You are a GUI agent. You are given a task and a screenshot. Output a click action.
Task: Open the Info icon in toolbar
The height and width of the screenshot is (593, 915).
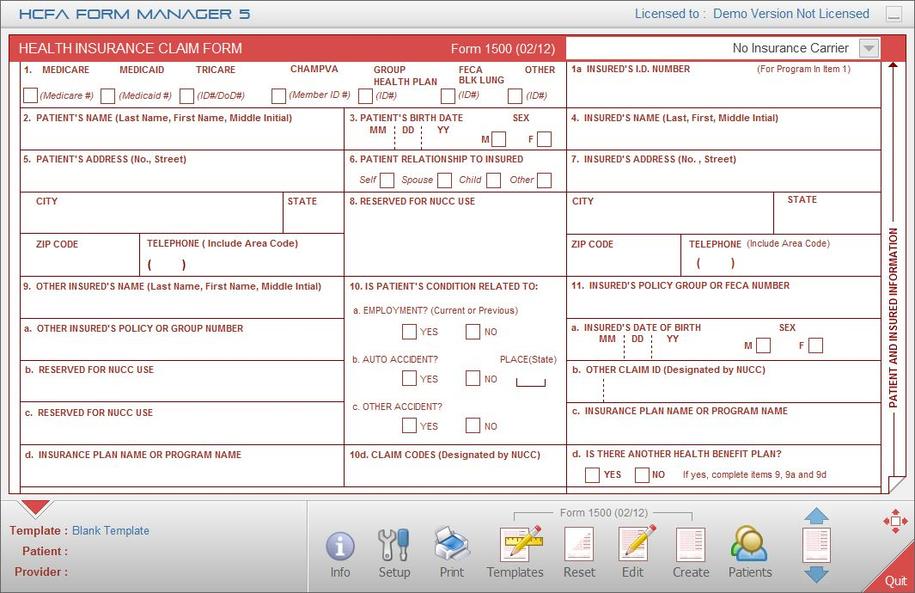tap(340, 546)
